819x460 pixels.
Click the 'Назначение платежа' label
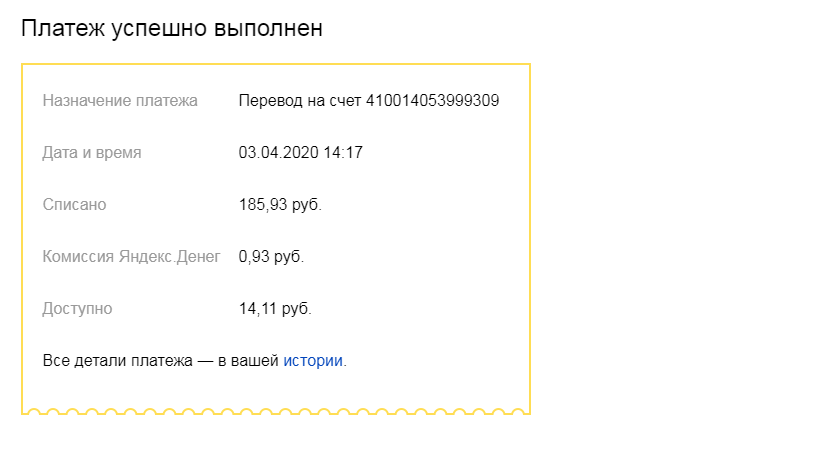click(x=120, y=101)
